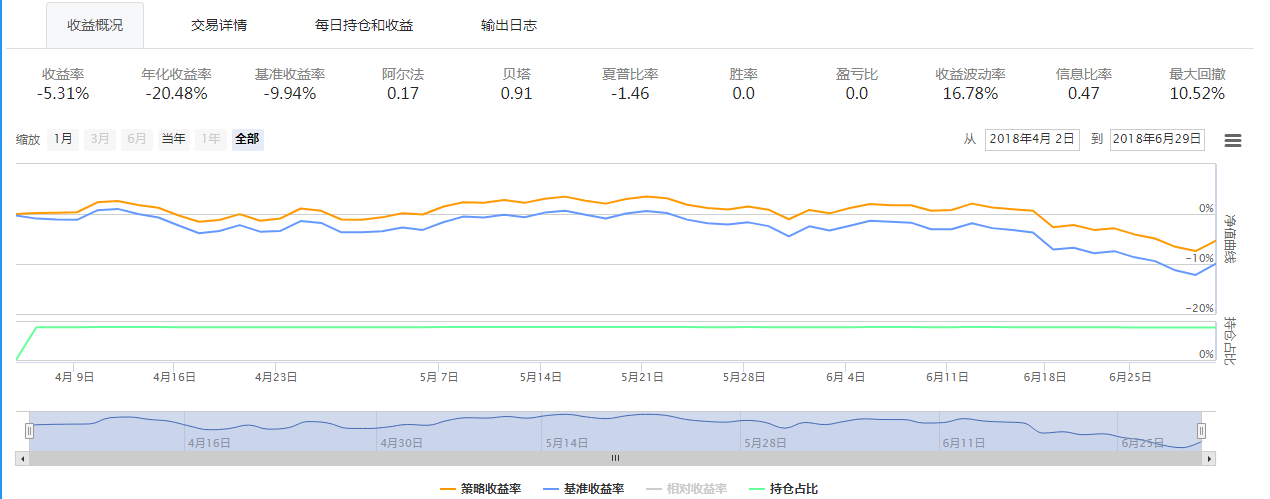Click the navigator horizontal scrollbar thumb
Image resolution: width=1270 pixels, height=499 pixels.
[x=616, y=458]
